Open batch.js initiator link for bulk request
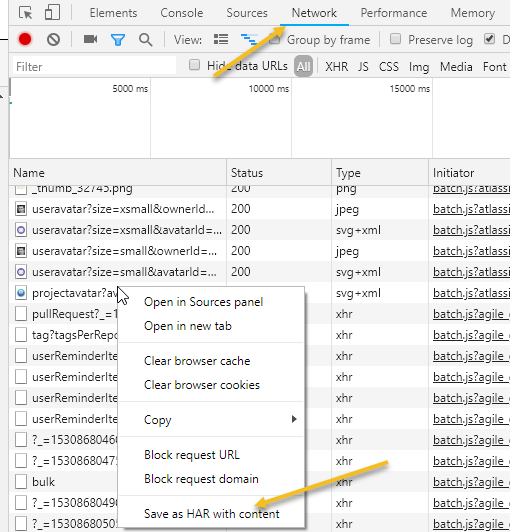This screenshot has height=532, width=510. [x=471, y=482]
